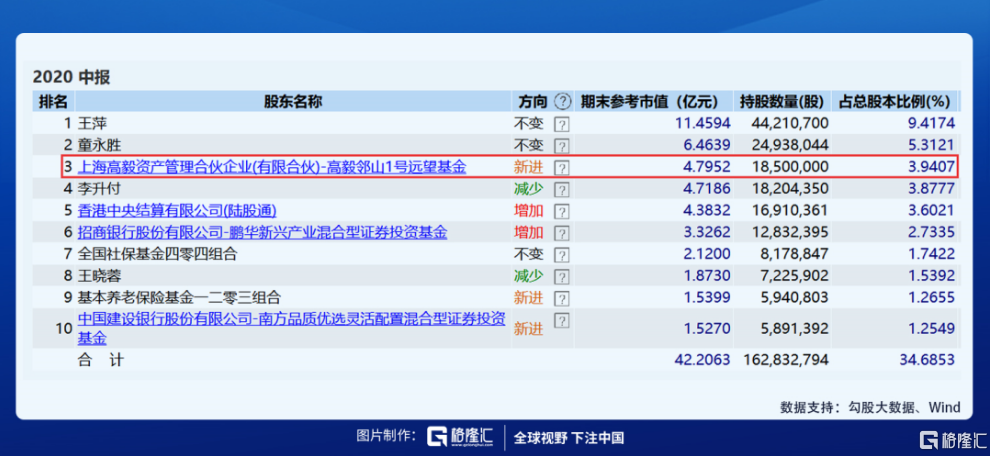
Task: Click 全球视野 下注中国 slogan text
Action: click(569, 437)
